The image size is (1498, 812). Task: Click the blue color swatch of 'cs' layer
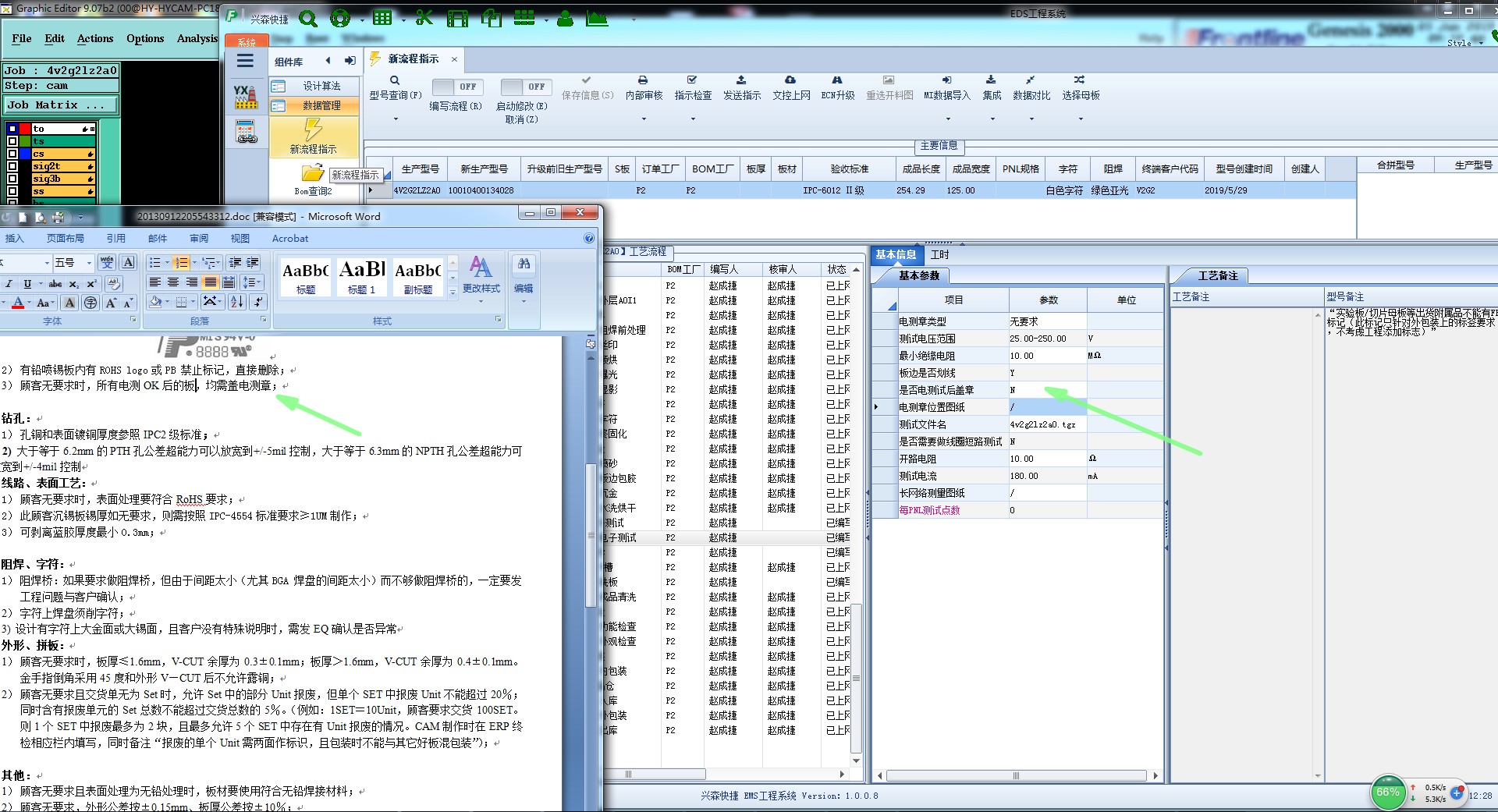tap(26, 154)
